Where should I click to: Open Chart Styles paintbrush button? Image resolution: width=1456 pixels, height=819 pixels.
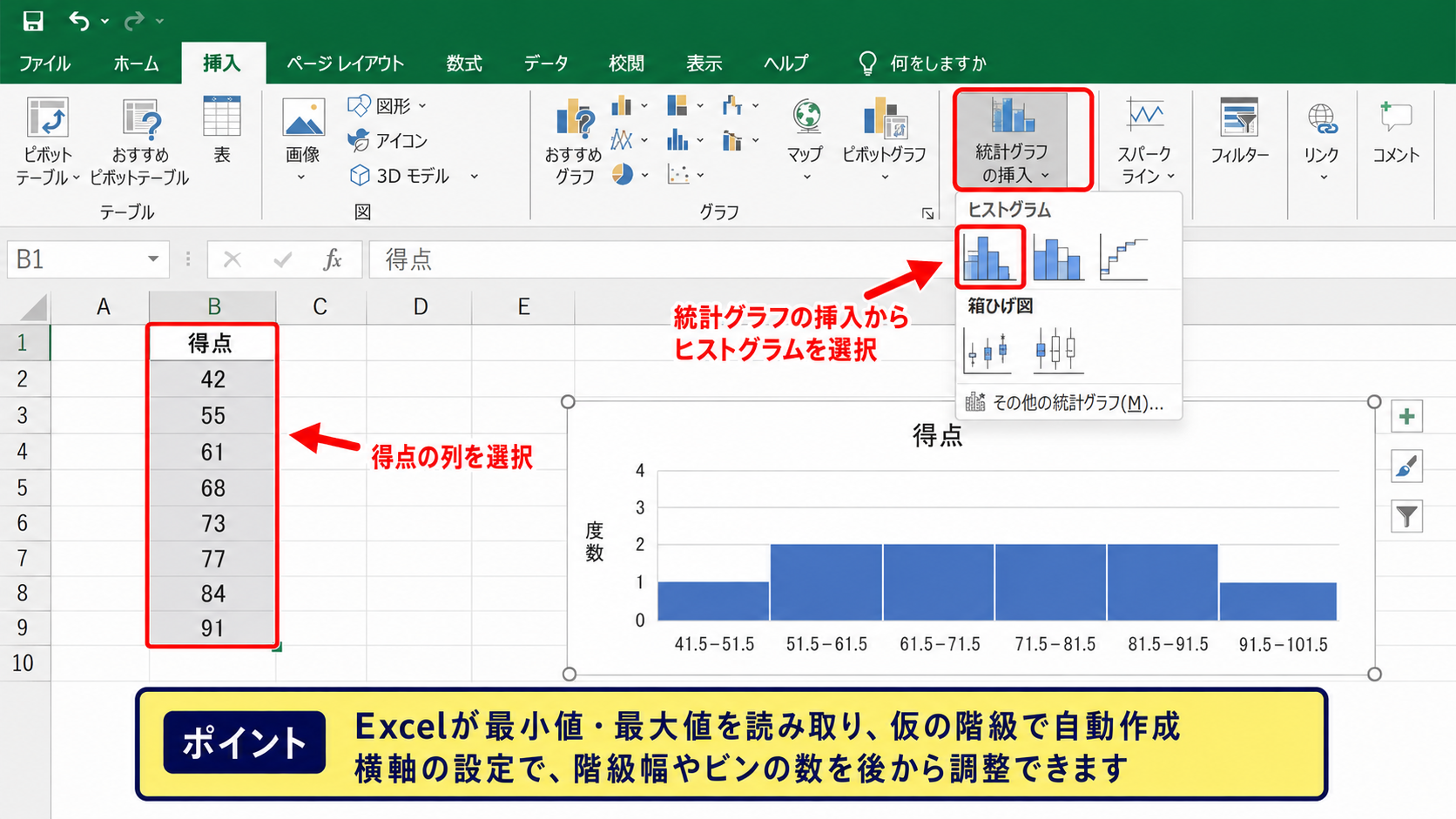tap(1406, 467)
